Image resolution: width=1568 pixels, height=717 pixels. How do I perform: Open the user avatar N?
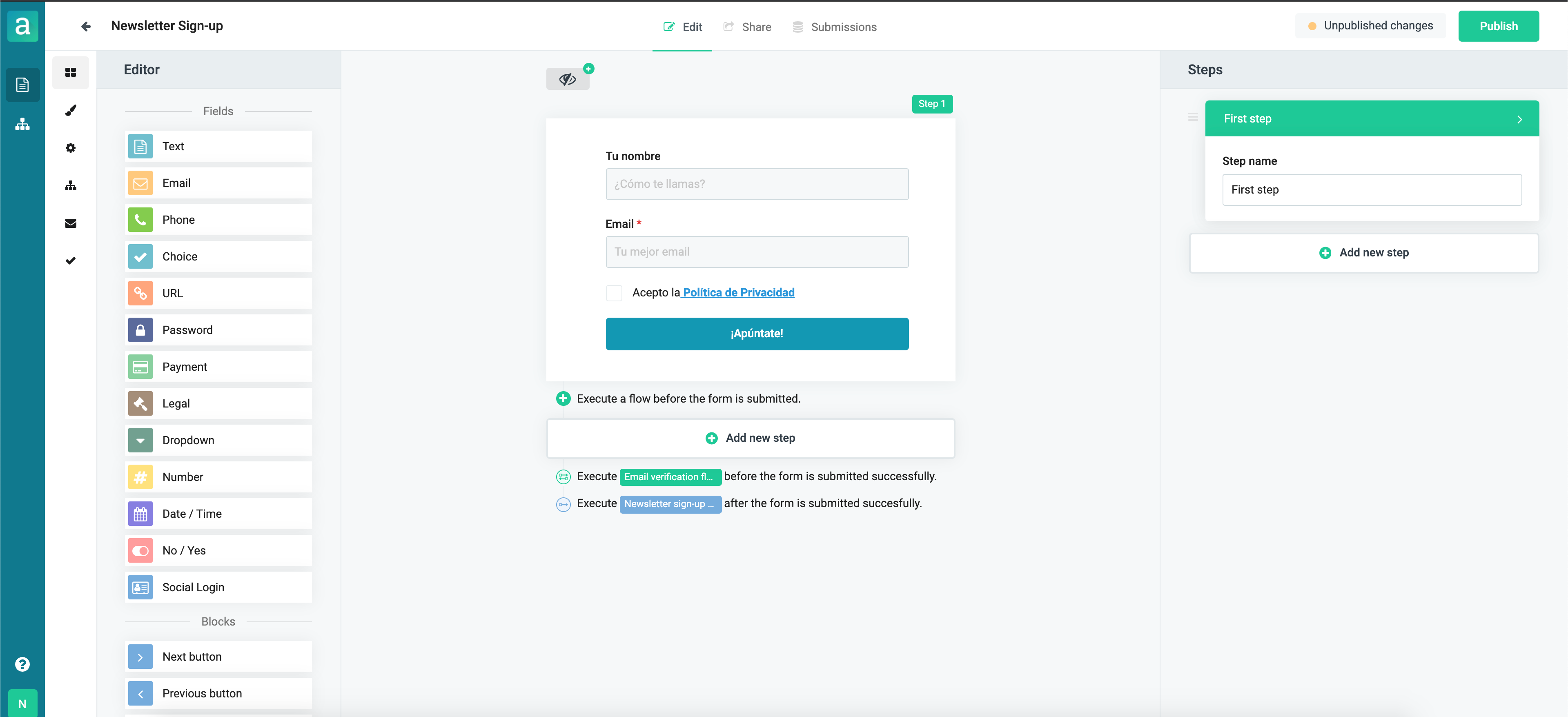click(22, 704)
